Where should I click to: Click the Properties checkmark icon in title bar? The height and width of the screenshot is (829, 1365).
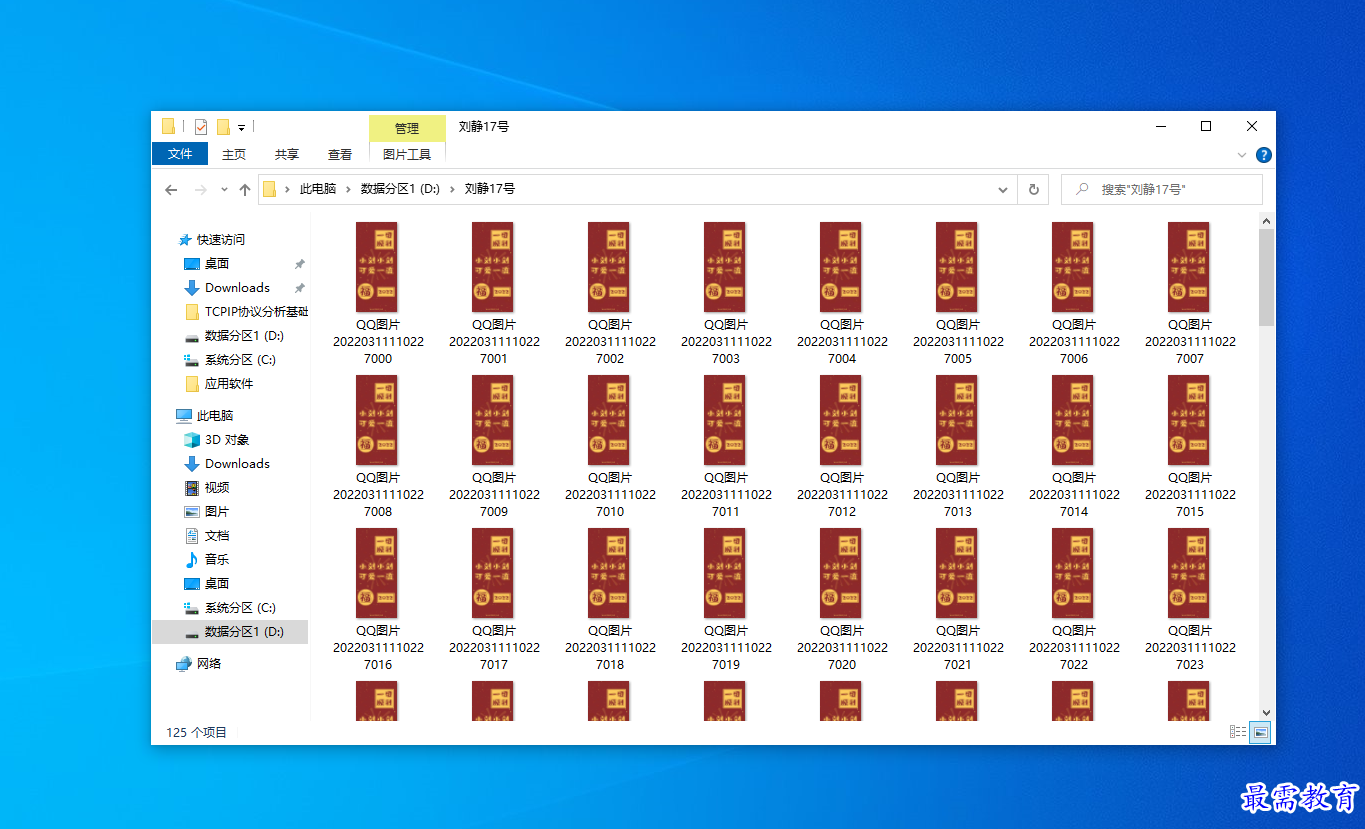pos(201,127)
